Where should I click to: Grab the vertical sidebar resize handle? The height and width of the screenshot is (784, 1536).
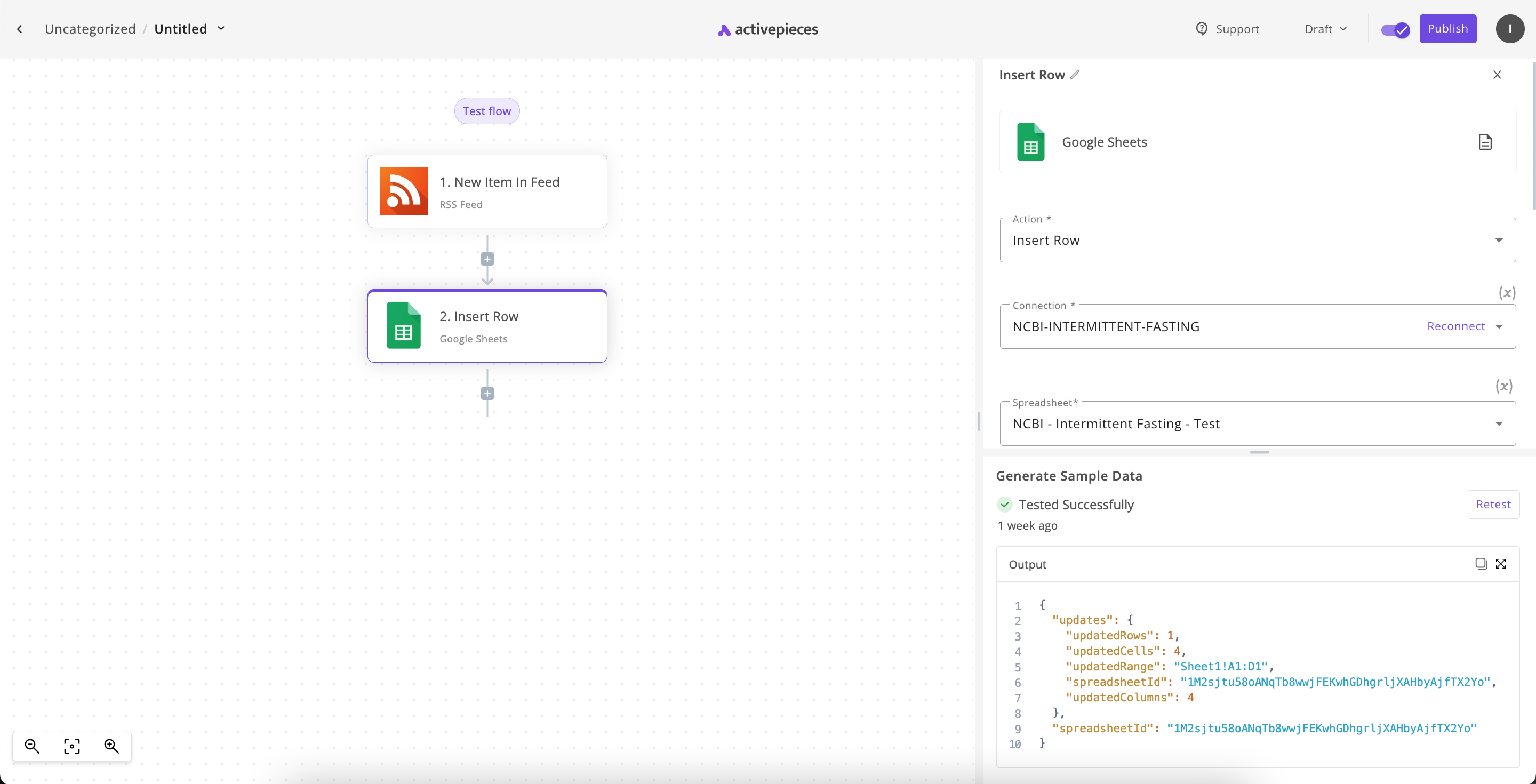coord(979,421)
